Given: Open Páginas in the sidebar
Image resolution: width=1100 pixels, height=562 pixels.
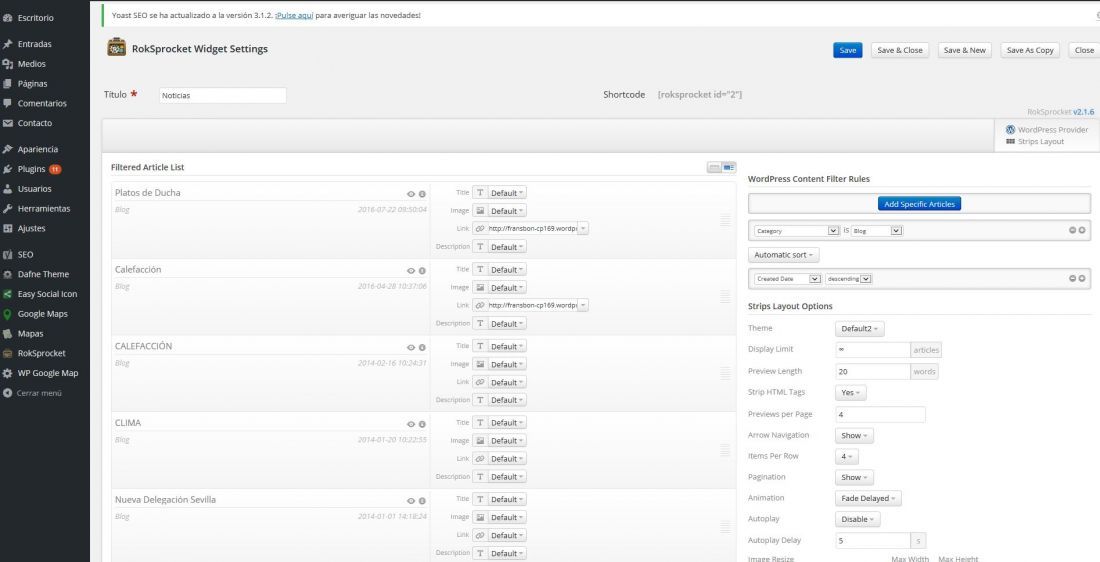Looking at the screenshot, I should [x=32, y=83].
